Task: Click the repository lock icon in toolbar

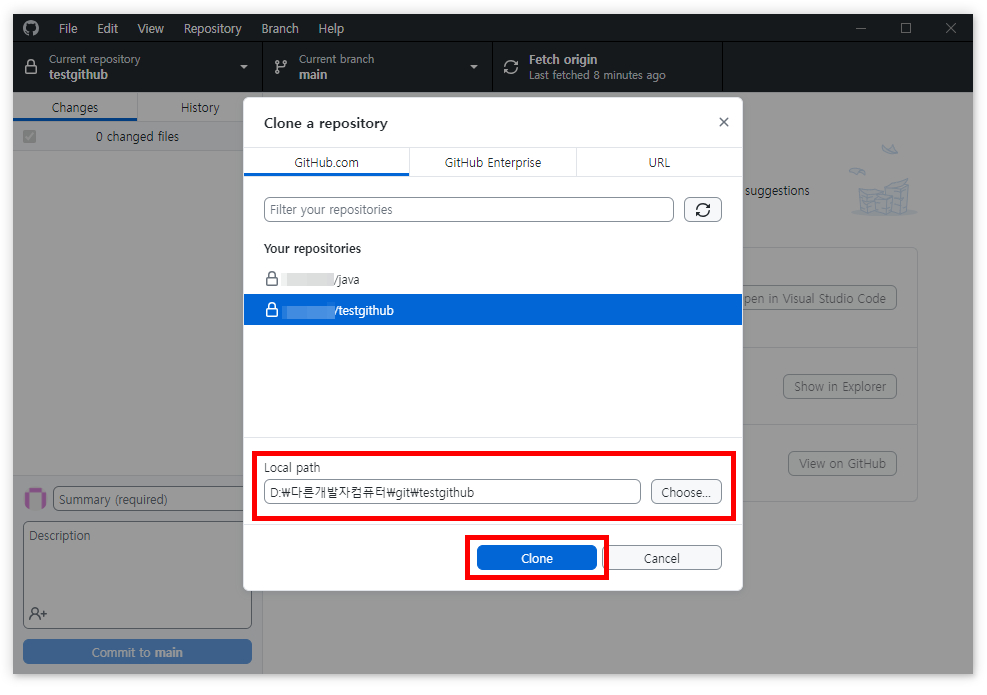Action: pos(31,67)
